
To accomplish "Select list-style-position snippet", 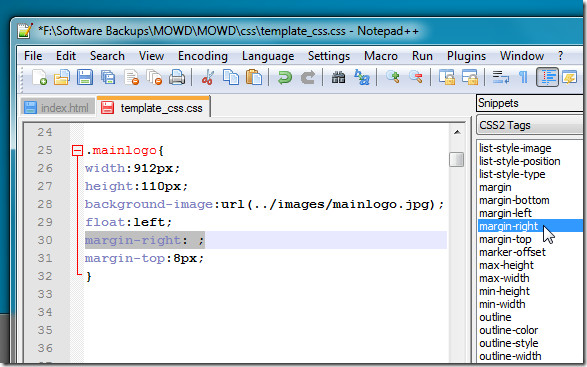I will 520,161.
